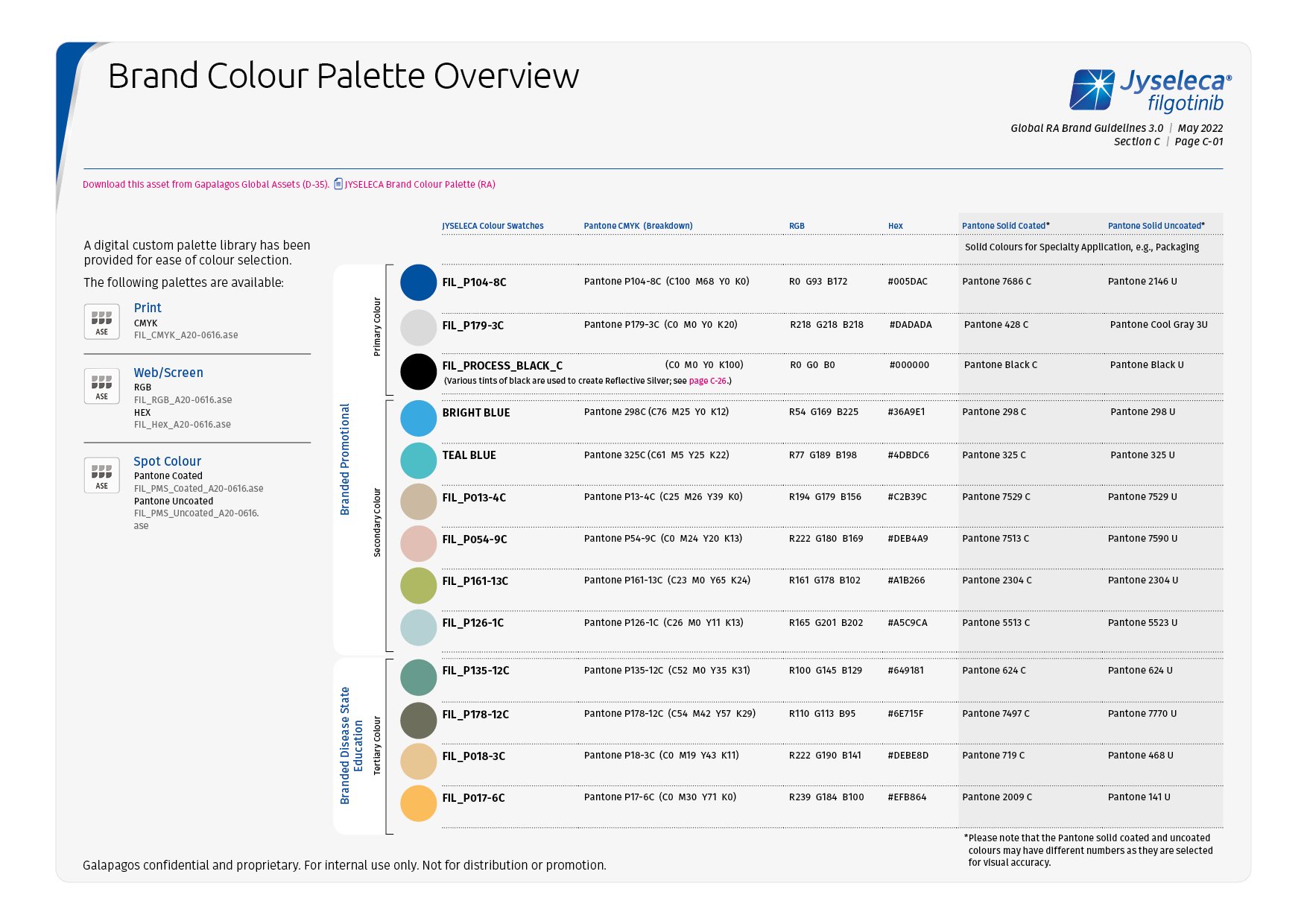Pick the FIL_P017-6C orange swatch
This screenshot has height=924, width=1307.
418,803
